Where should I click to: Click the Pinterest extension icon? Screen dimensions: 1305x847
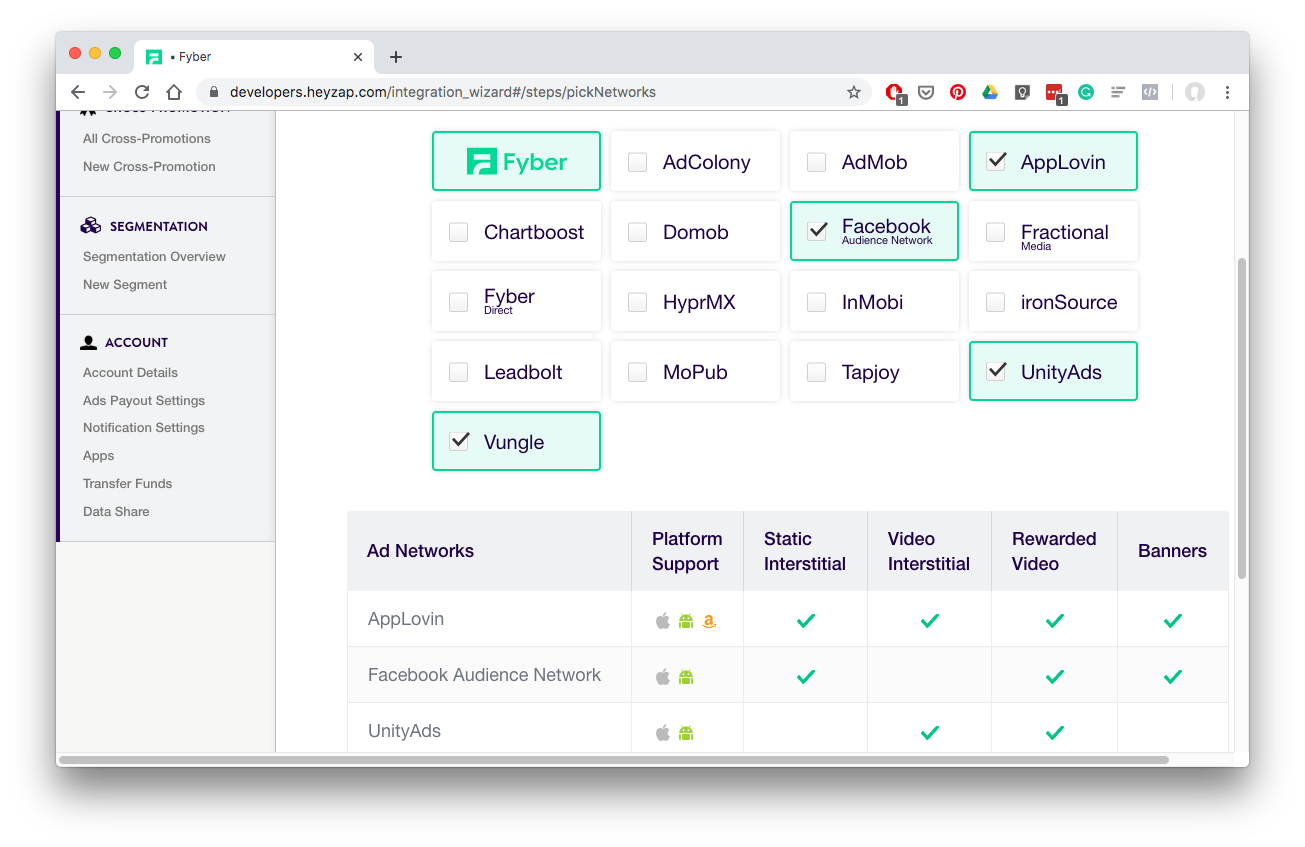coord(958,92)
